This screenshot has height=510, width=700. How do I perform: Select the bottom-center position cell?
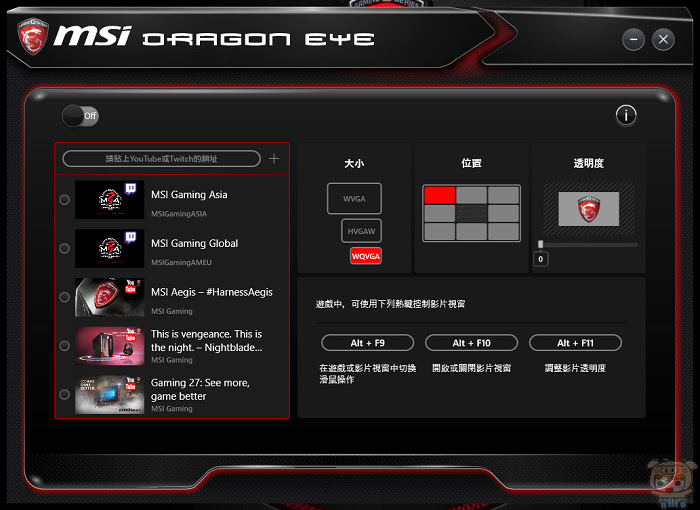click(x=471, y=232)
